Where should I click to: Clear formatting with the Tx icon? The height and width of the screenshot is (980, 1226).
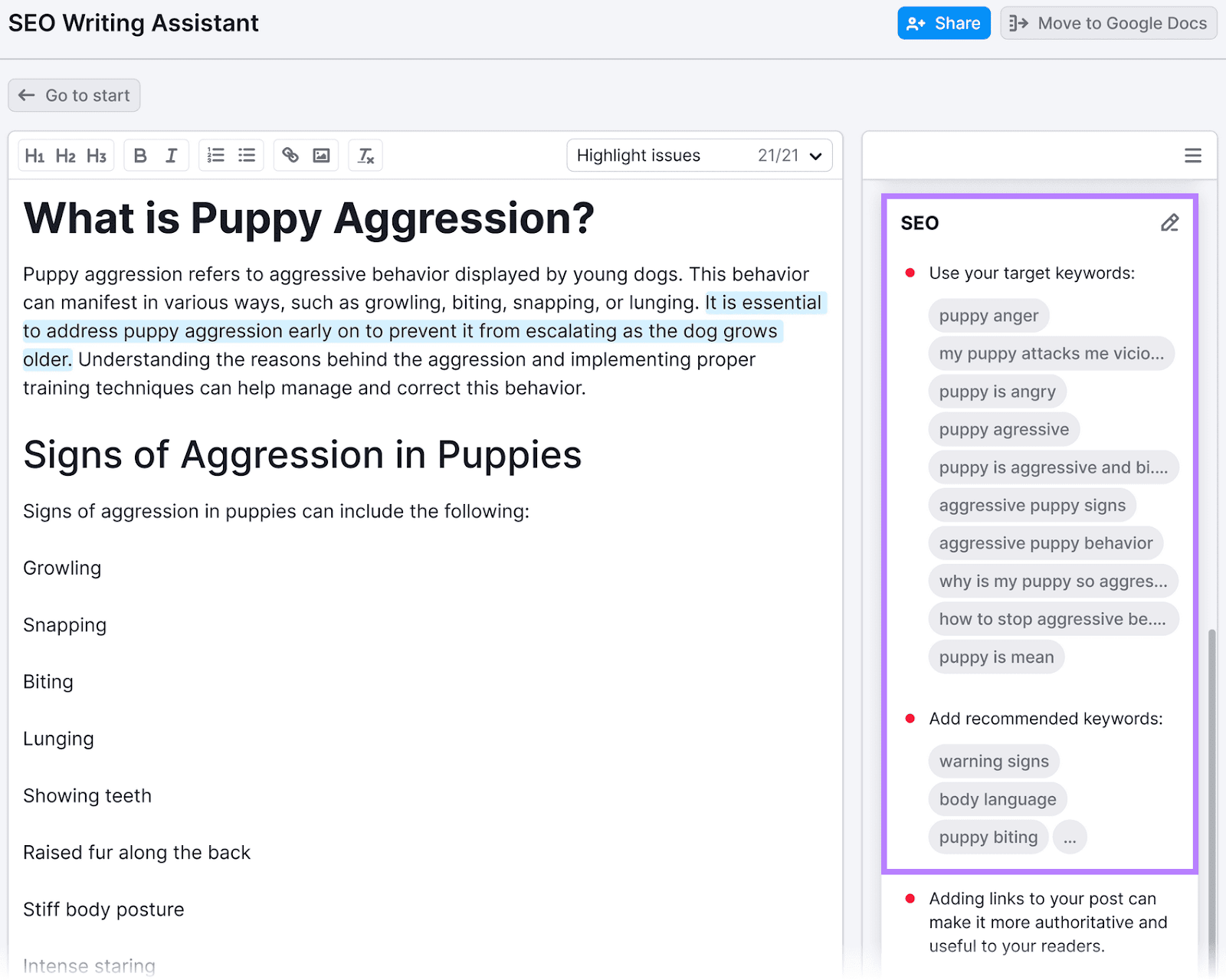(x=366, y=155)
